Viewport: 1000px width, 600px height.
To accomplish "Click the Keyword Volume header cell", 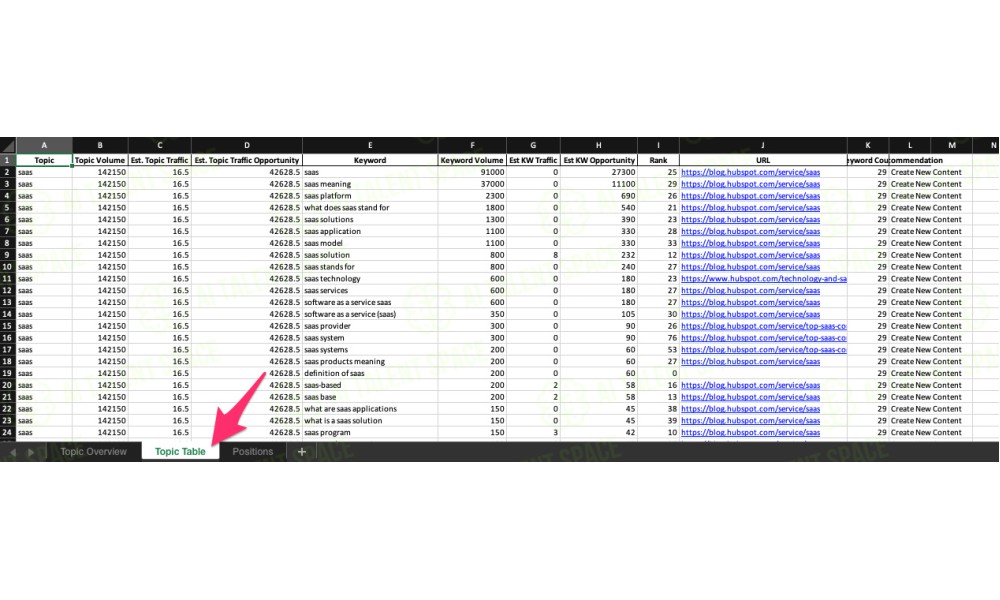I will (472, 160).
